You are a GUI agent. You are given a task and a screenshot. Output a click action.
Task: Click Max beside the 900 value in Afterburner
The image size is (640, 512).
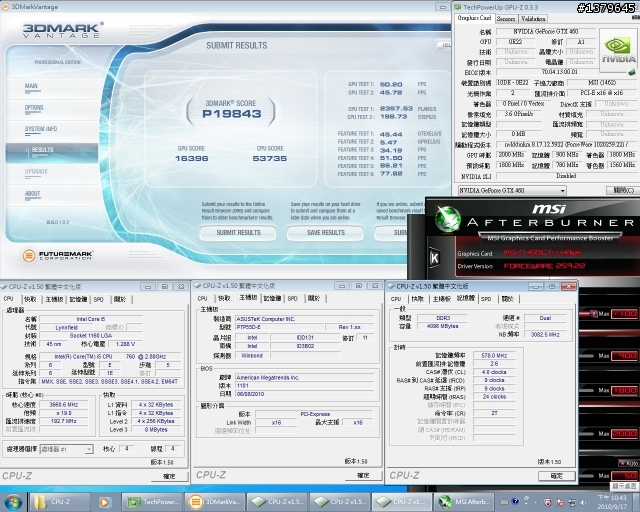604,356
